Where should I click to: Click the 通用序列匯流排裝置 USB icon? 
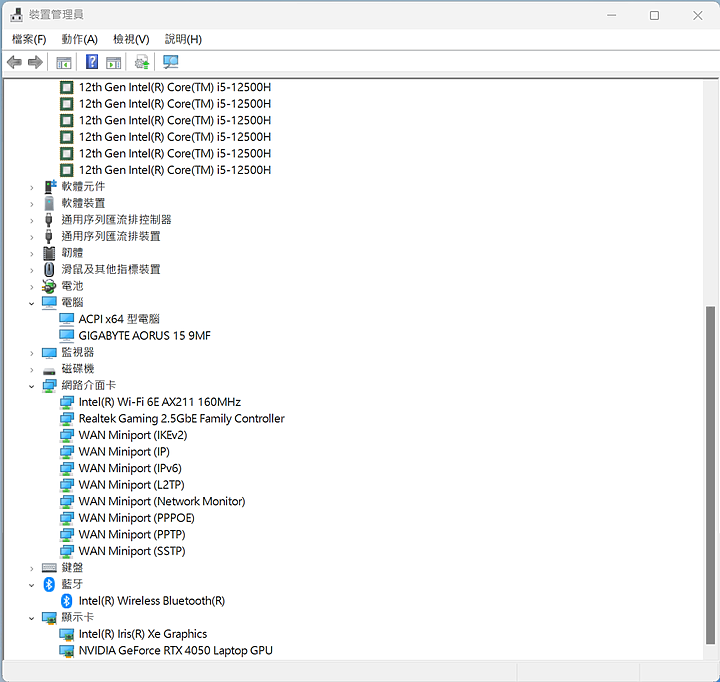point(49,236)
